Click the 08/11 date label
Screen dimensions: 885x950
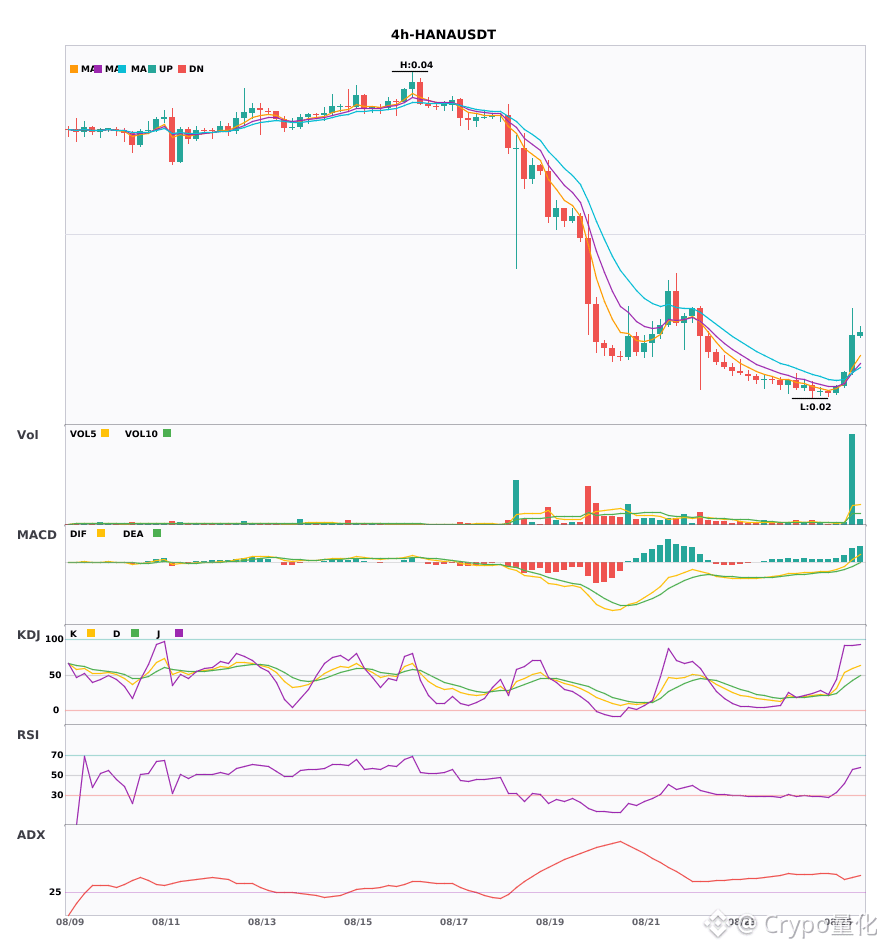click(166, 922)
